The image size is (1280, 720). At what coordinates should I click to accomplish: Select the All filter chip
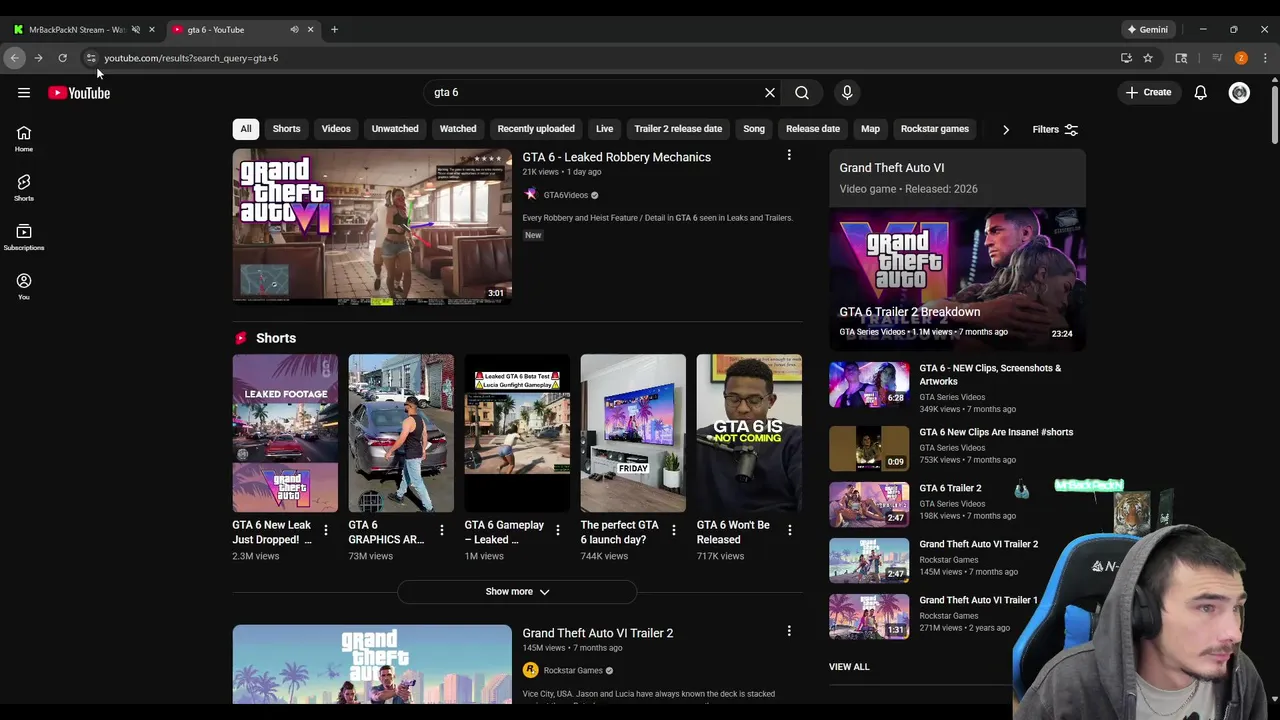click(x=245, y=129)
